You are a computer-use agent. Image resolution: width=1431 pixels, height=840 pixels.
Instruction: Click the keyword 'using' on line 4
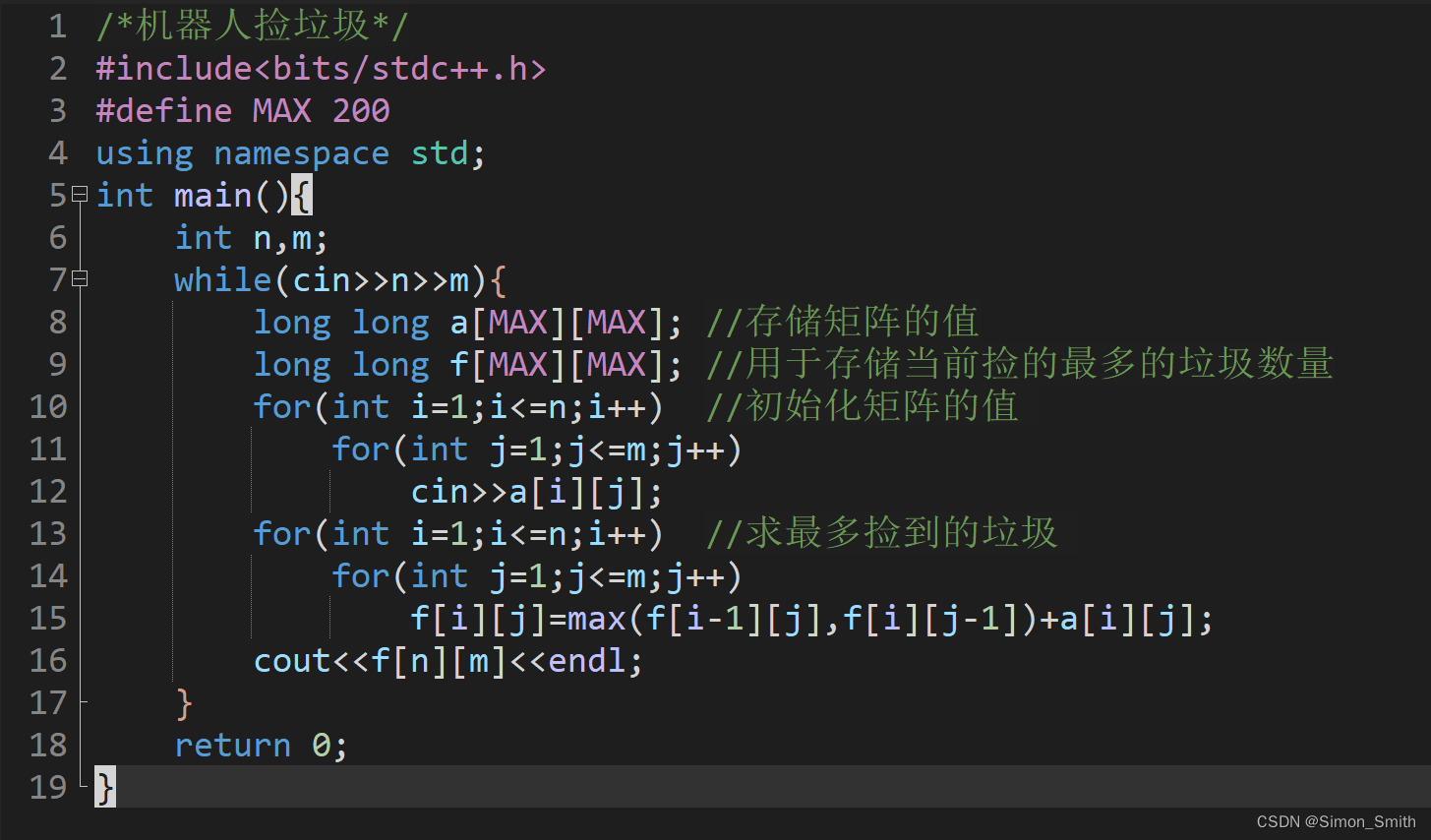coord(145,154)
